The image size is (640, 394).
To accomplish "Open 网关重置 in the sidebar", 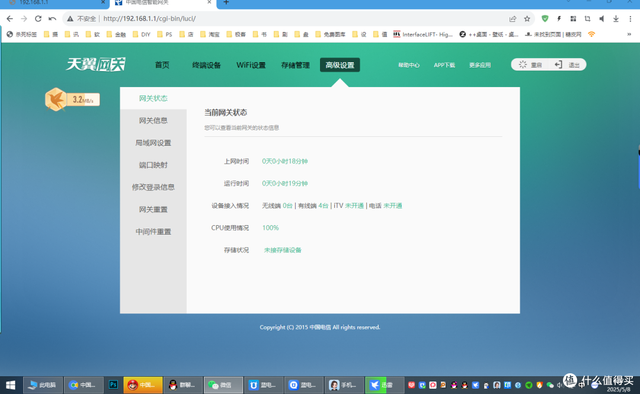I will (x=153, y=209).
